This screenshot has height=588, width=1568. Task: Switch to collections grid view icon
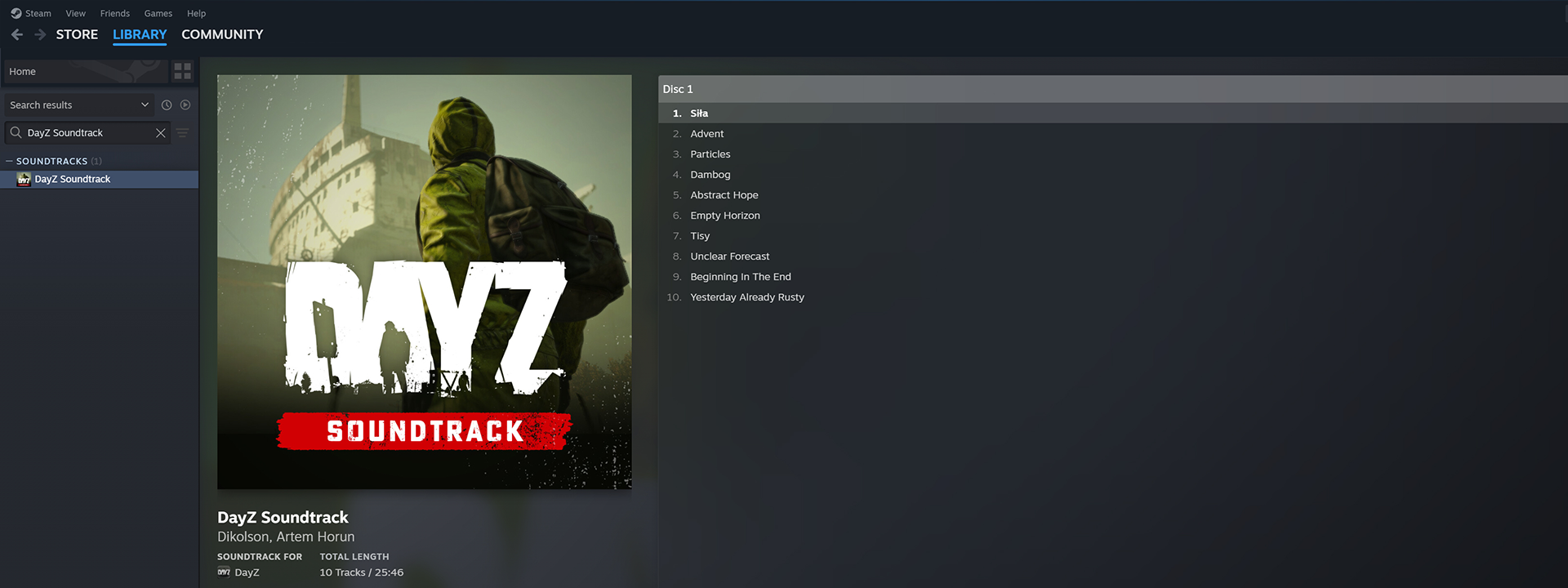[x=183, y=72]
